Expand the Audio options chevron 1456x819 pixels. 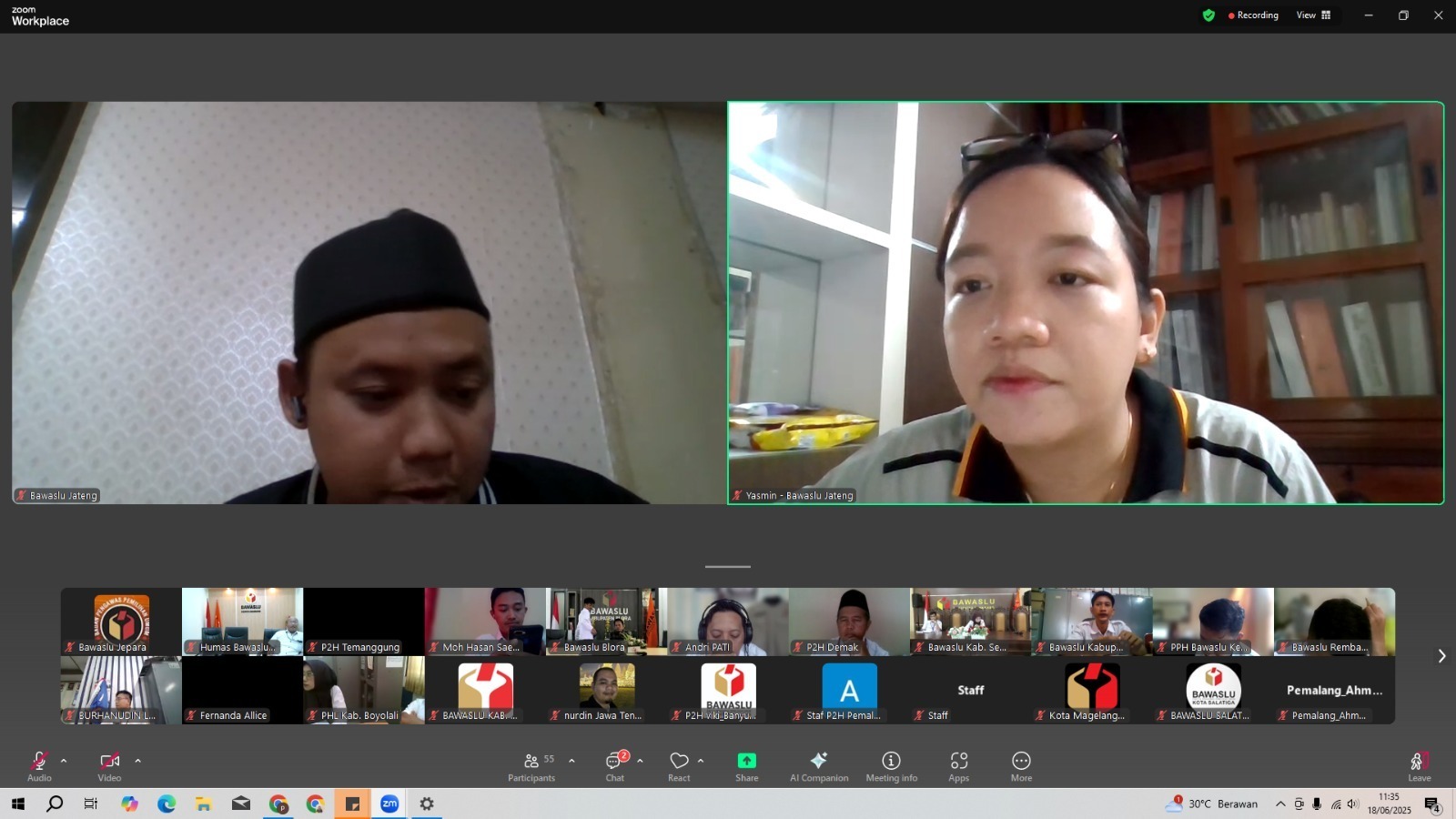coord(63,761)
